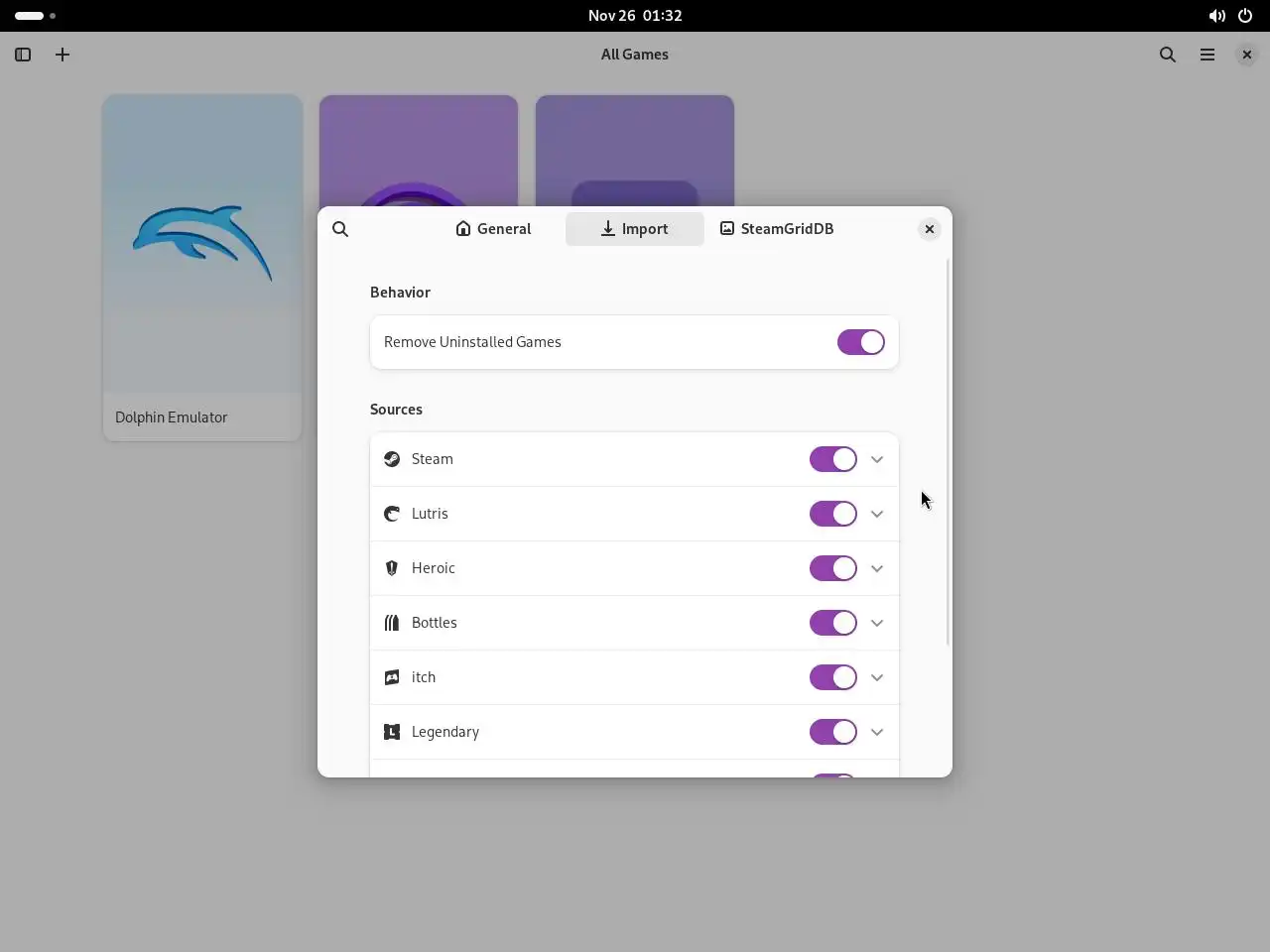Toggle Remove Uninstalled Games switch
Screen dimensions: 1270x952
tap(861, 342)
